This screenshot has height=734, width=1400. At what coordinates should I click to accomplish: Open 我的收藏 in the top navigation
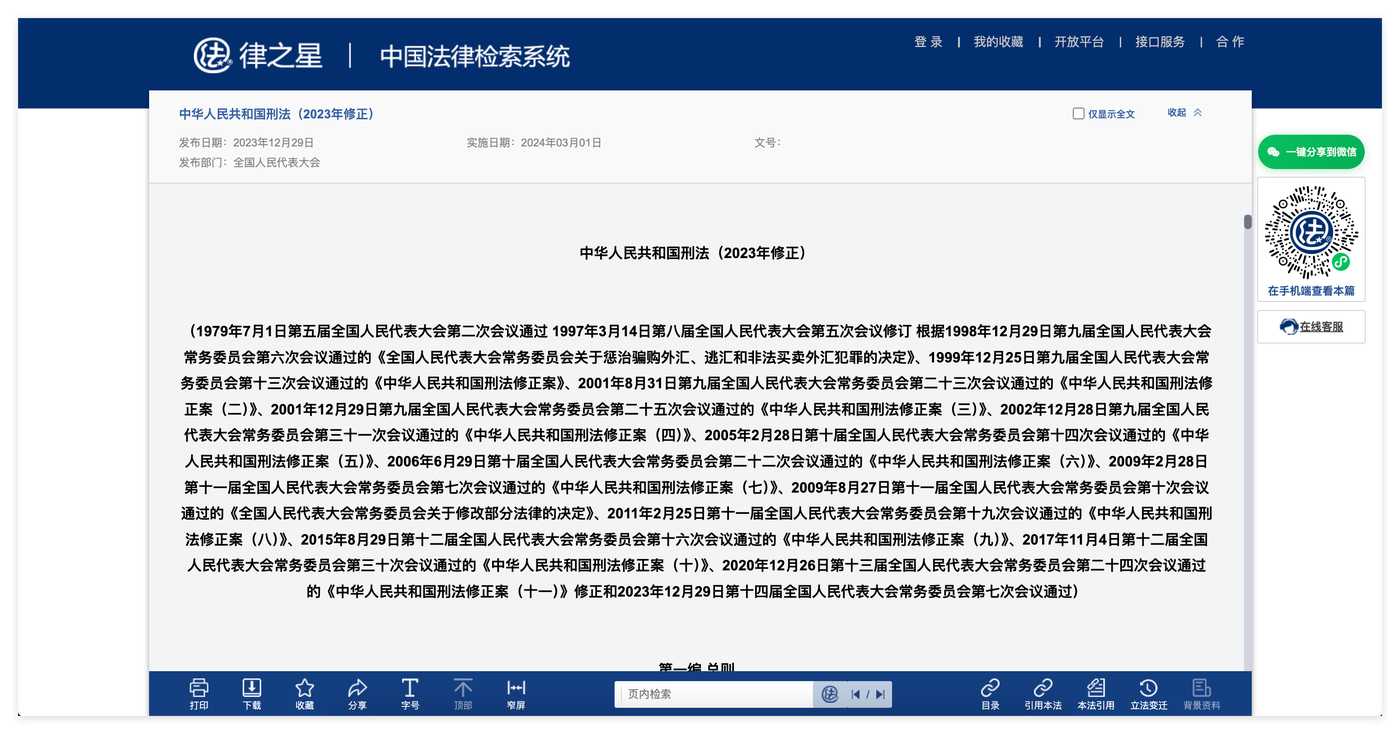pyautogui.click(x=998, y=42)
